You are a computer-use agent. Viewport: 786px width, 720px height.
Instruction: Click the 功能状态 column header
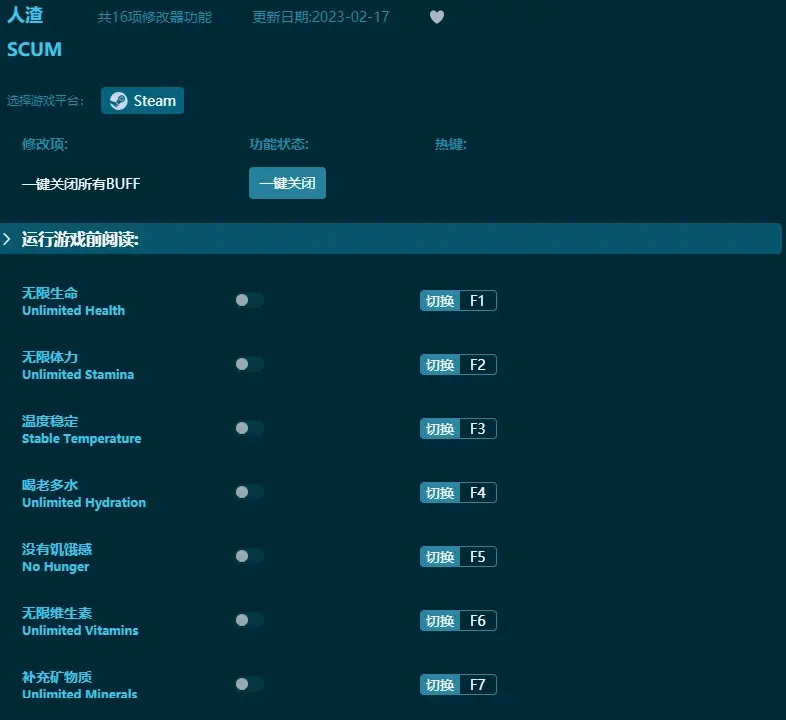(x=279, y=144)
